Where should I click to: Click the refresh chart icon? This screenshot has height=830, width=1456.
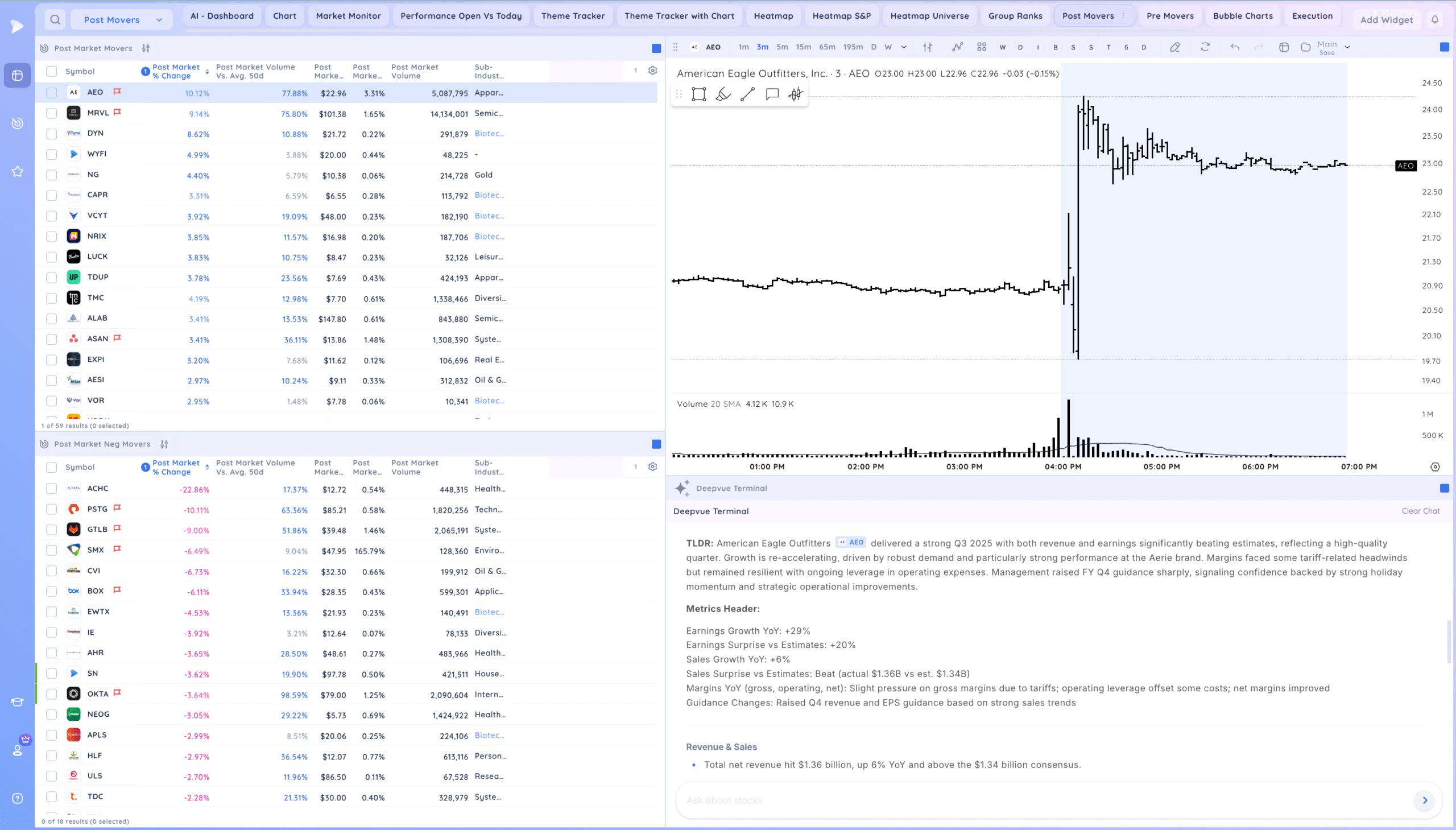(x=1205, y=47)
